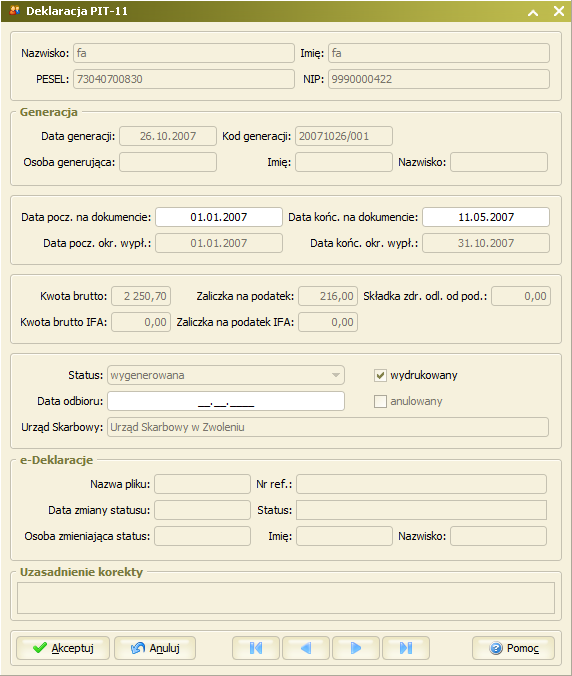572x676 pixels.
Task: Go to the next record
Action: tap(356, 648)
